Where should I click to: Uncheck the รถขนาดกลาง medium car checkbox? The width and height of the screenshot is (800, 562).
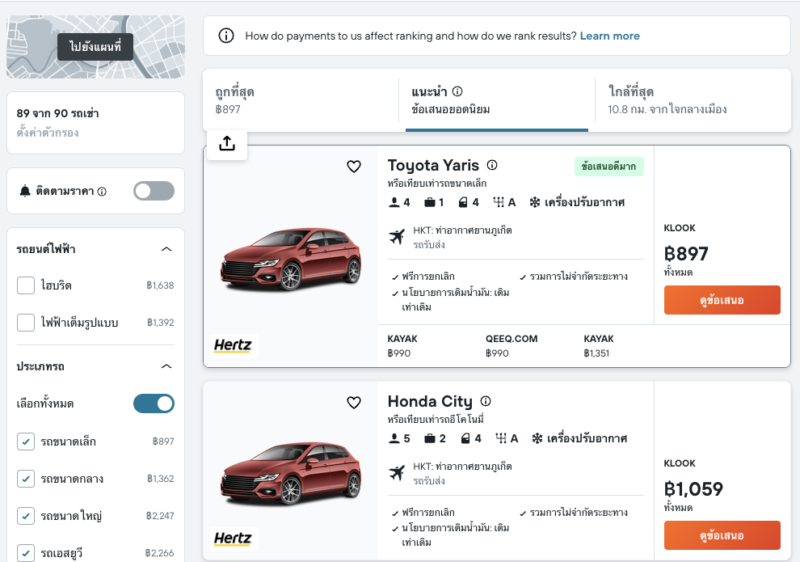coord(26,478)
